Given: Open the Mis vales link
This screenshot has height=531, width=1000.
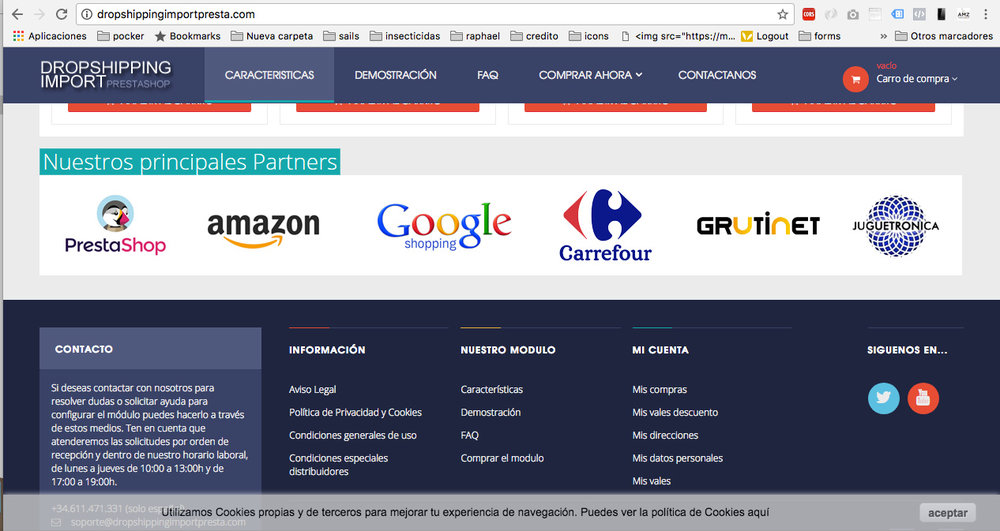Looking at the screenshot, I should (x=651, y=481).
